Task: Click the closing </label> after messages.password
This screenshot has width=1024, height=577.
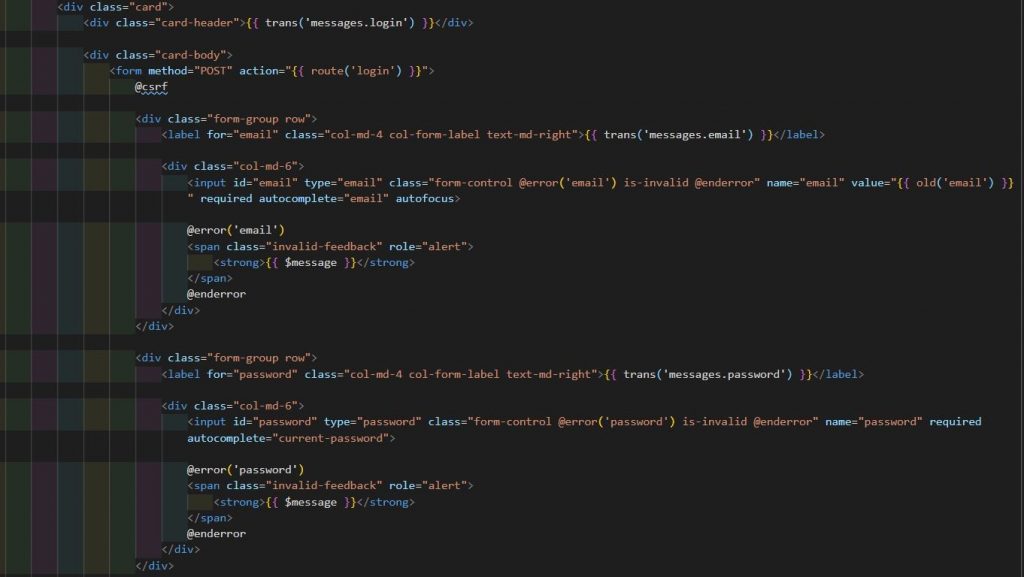Action: (x=838, y=374)
